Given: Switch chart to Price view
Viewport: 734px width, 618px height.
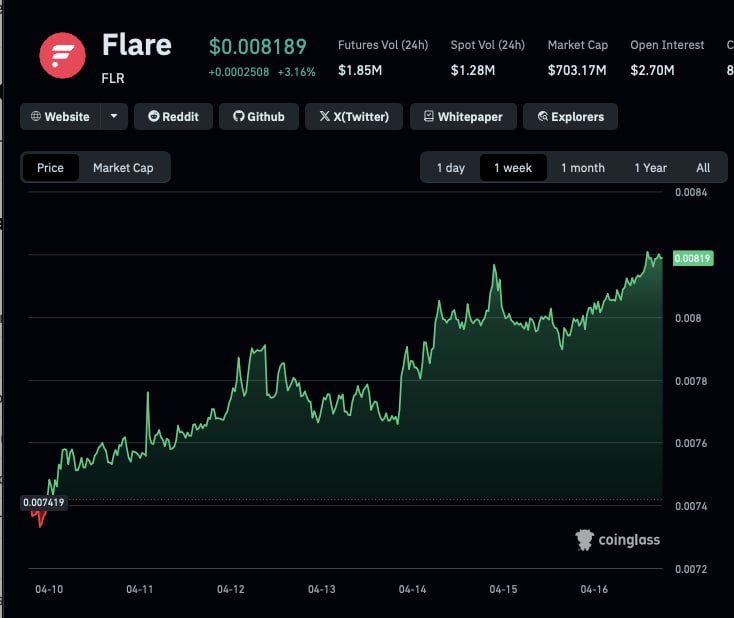Looking at the screenshot, I should [x=50, y=168].
